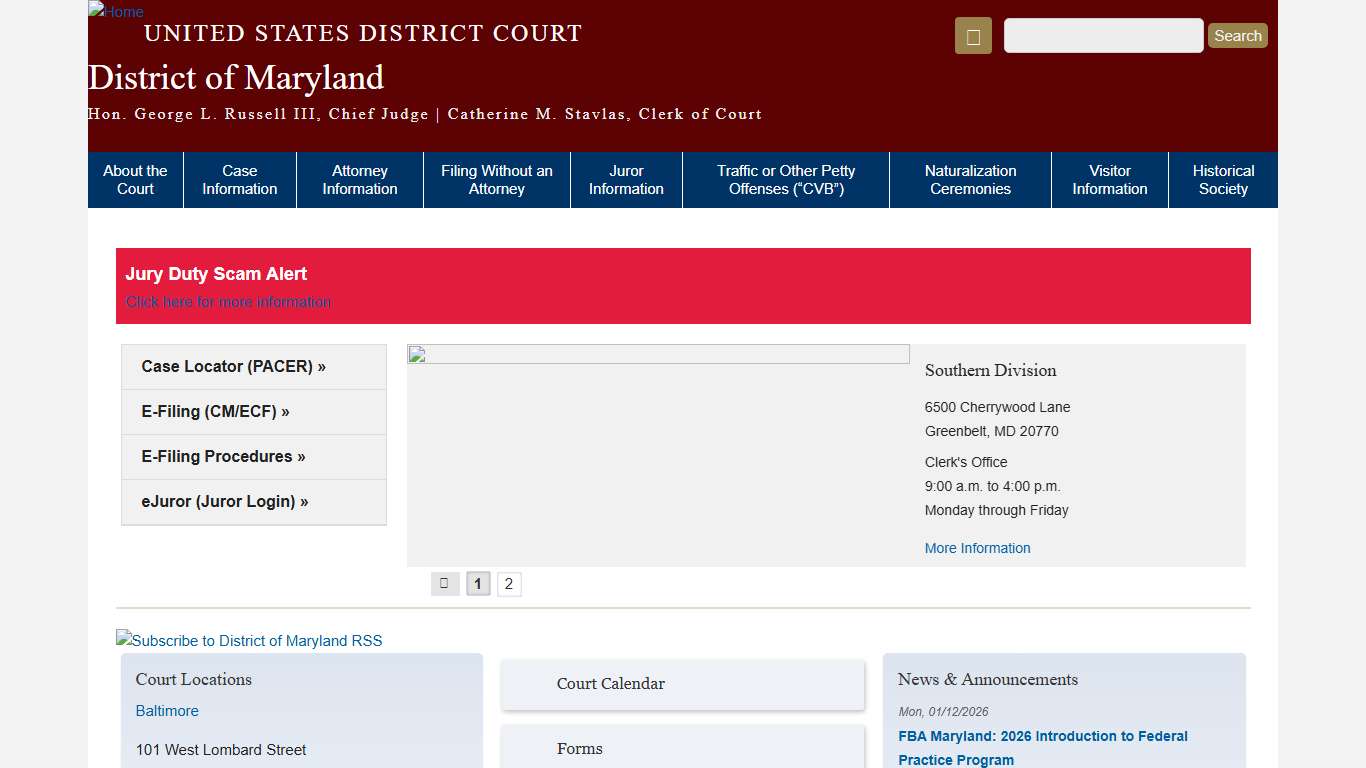Open the About the Court menu

(x=135, y=180)
